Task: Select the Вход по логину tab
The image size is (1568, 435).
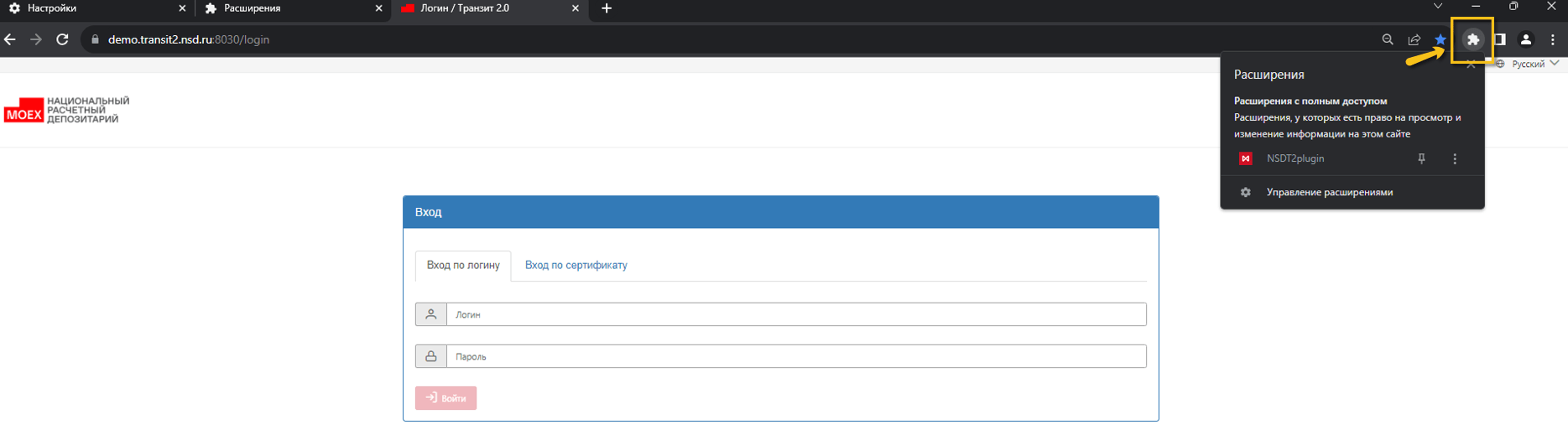Action: coord(463,266)
